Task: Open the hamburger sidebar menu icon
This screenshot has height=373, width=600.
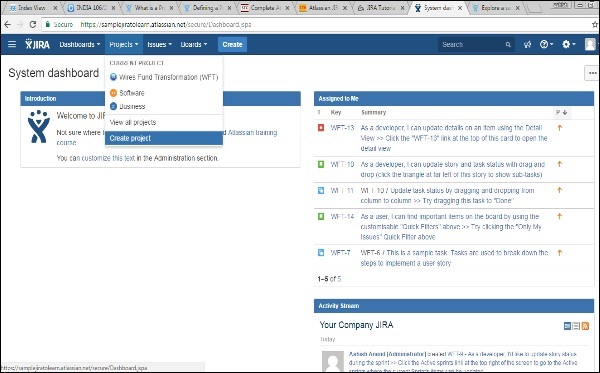Action: pos(12,44)
